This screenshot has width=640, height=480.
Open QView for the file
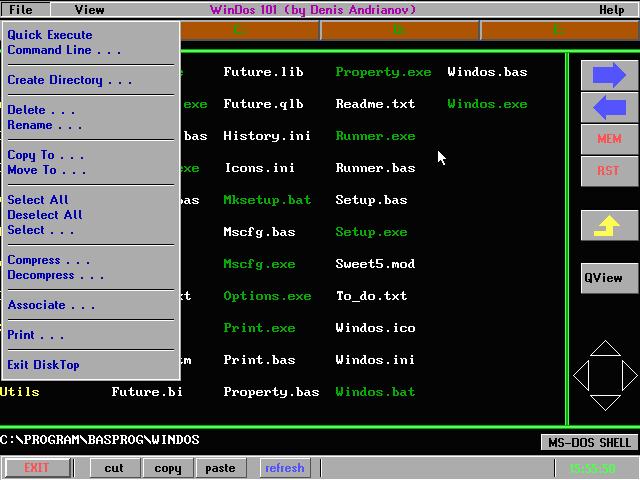point(609,278)
